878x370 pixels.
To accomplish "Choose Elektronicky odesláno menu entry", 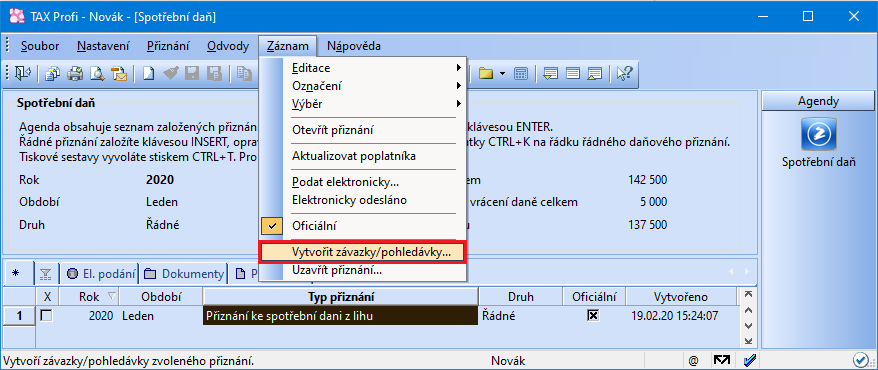I will tap(363, 200).
